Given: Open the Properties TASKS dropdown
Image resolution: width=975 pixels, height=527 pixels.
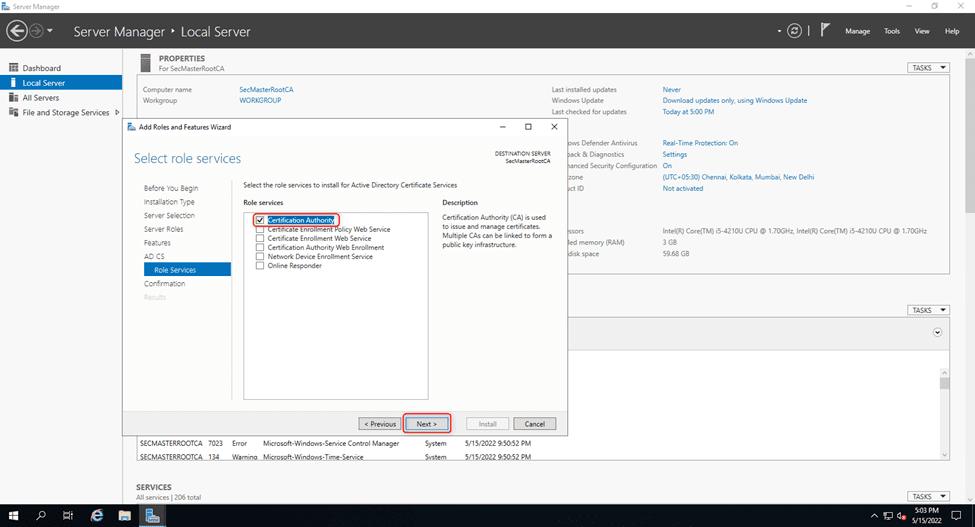Looking at the screenshot, I should pyautogui.click(x=928, y=68).
